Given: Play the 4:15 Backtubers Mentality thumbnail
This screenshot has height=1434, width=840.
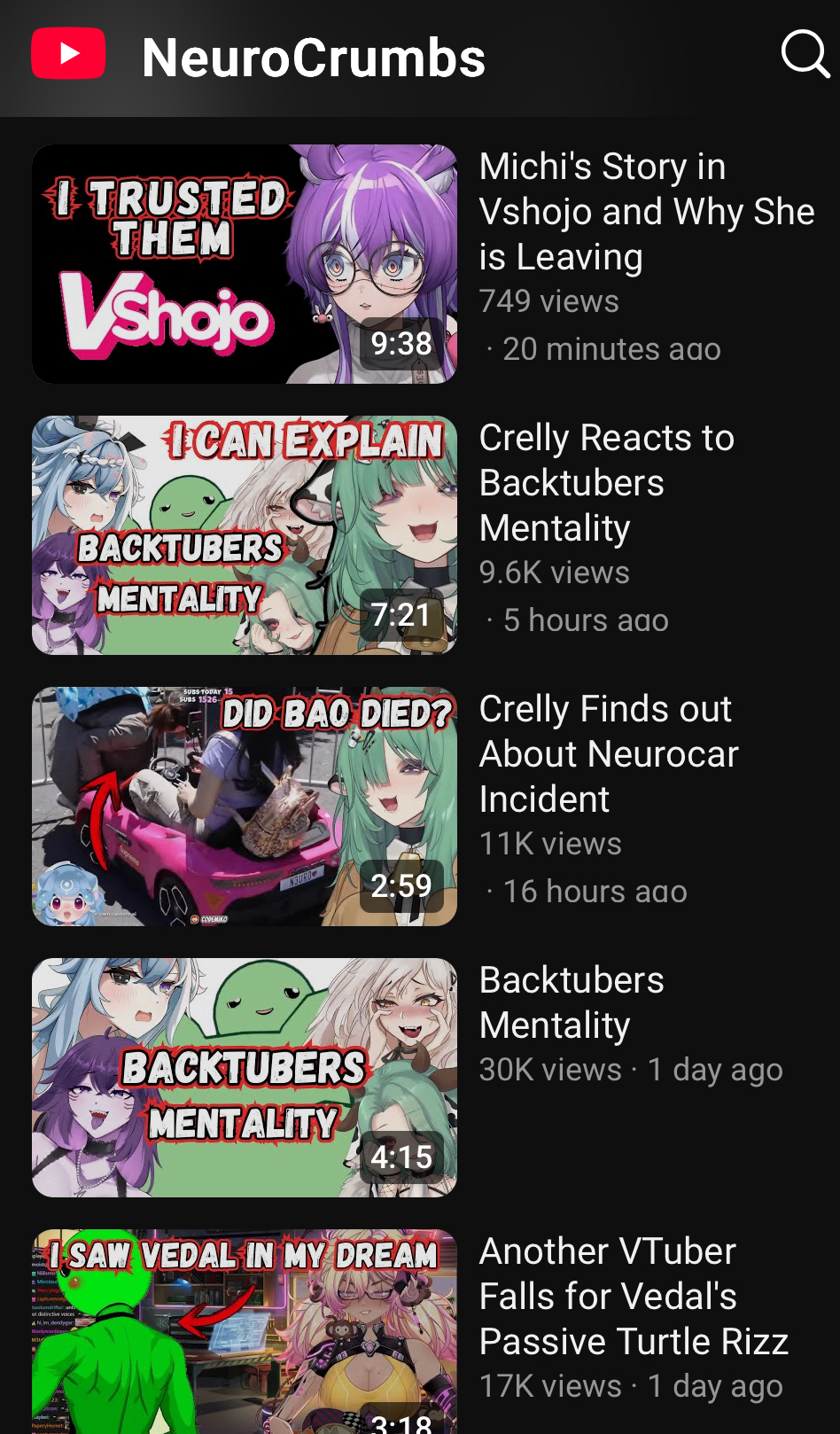Looking at the screenshot, I should pyautogui.click(x=245, y=1078).
